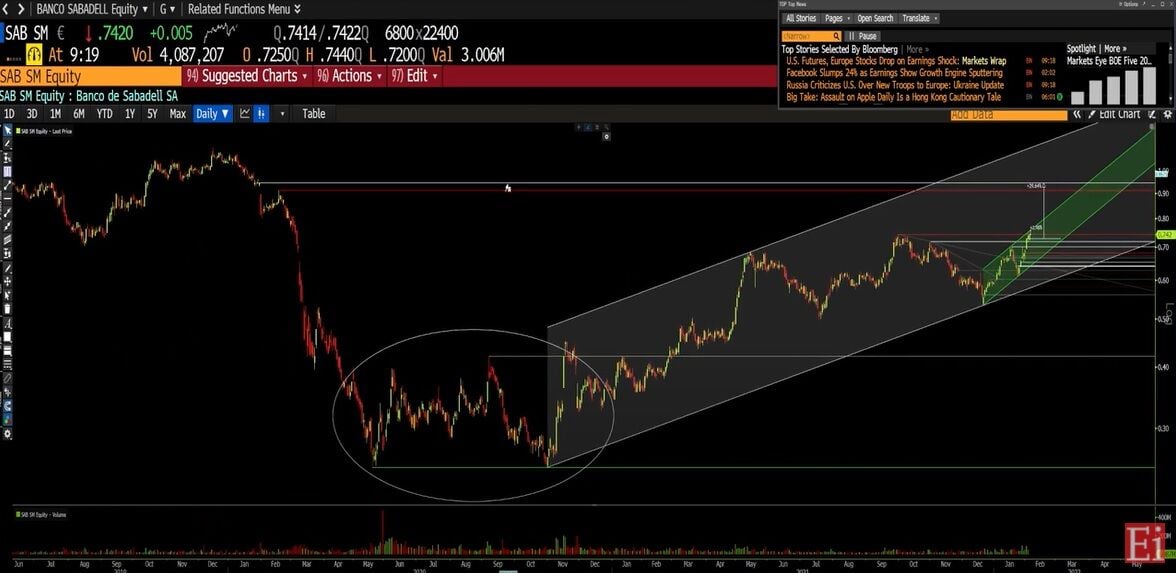Select the rectangle shape tool
This screenshot has height=573, width=1176.
[x=8, y=337]
